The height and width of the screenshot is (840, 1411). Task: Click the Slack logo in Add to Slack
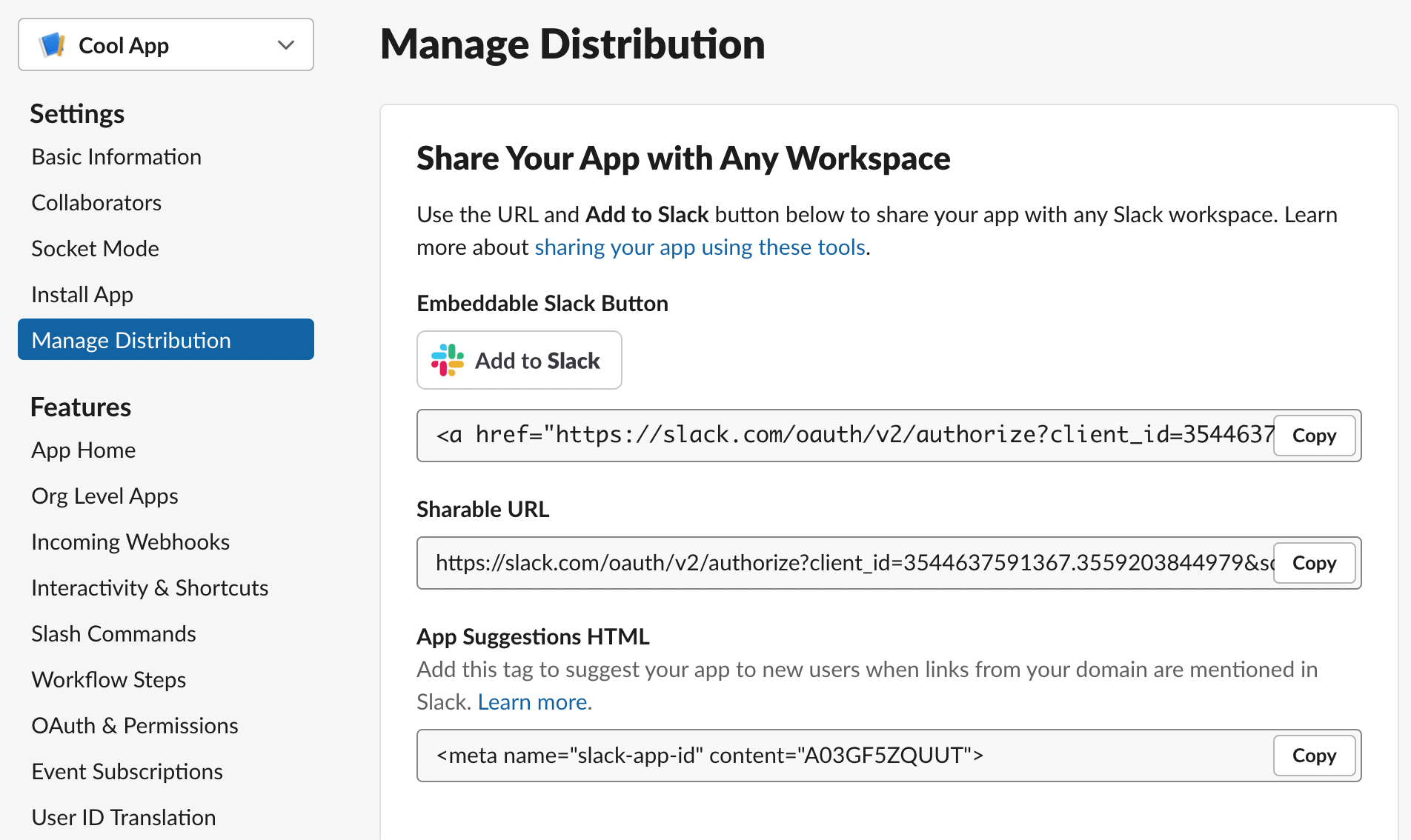pos(448,360)
